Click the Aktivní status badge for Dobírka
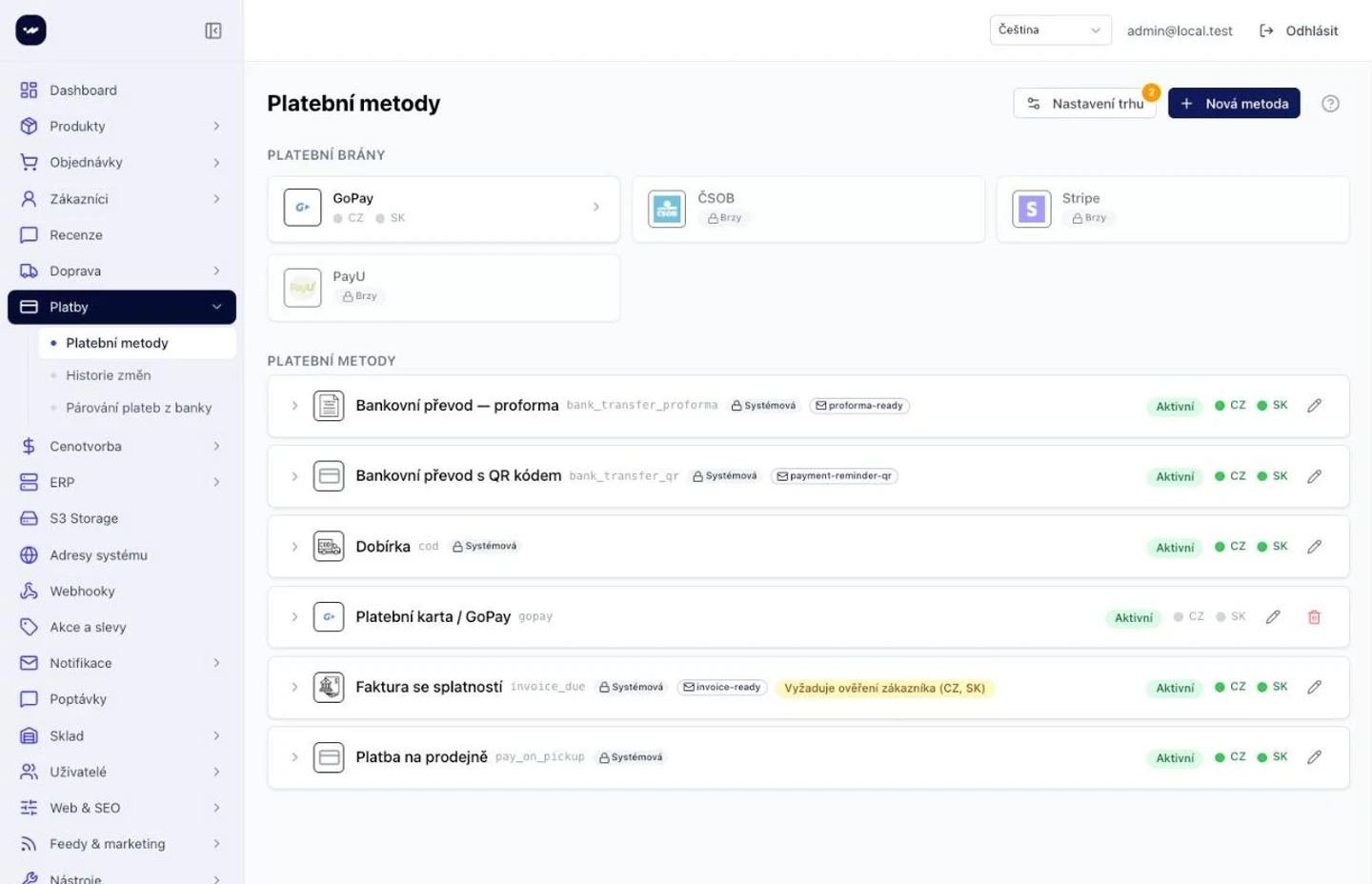The height and width of the screenshot is (884, 1372). pos(1175,548)
